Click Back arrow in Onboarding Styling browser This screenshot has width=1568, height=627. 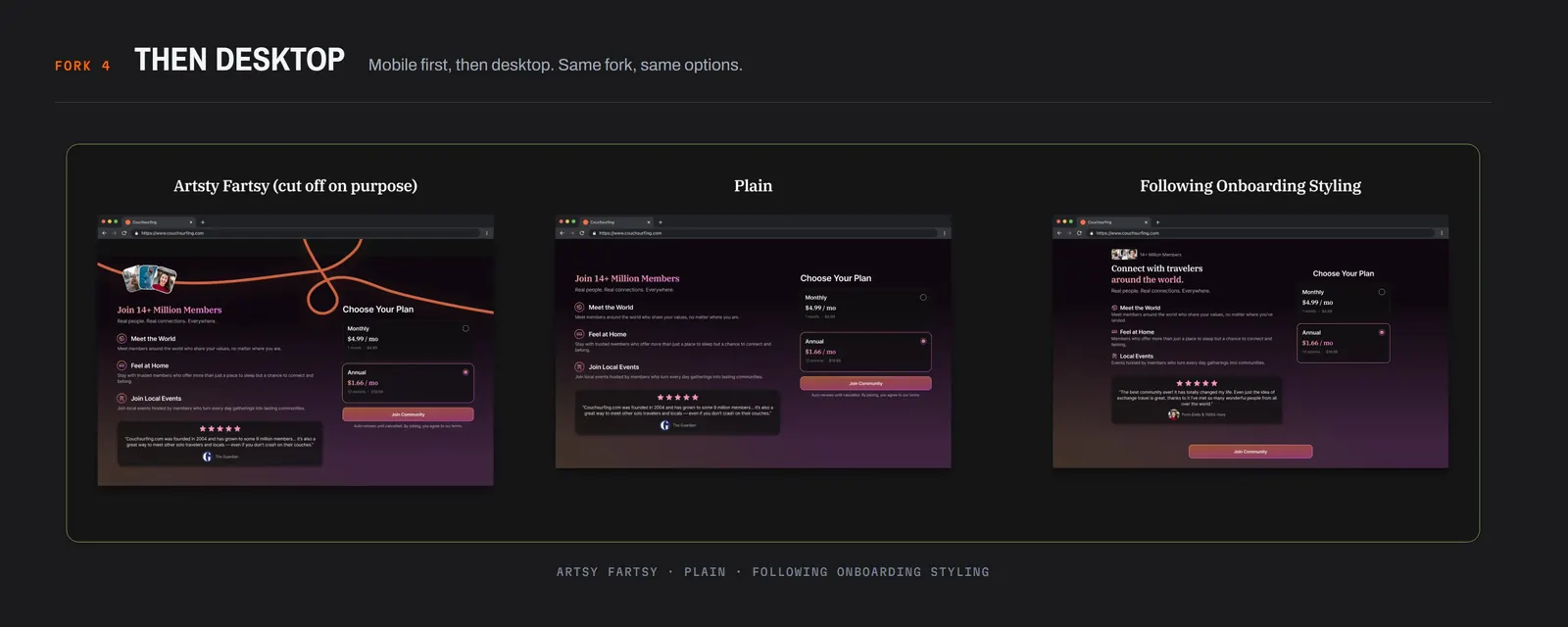tap(1059, 233)
